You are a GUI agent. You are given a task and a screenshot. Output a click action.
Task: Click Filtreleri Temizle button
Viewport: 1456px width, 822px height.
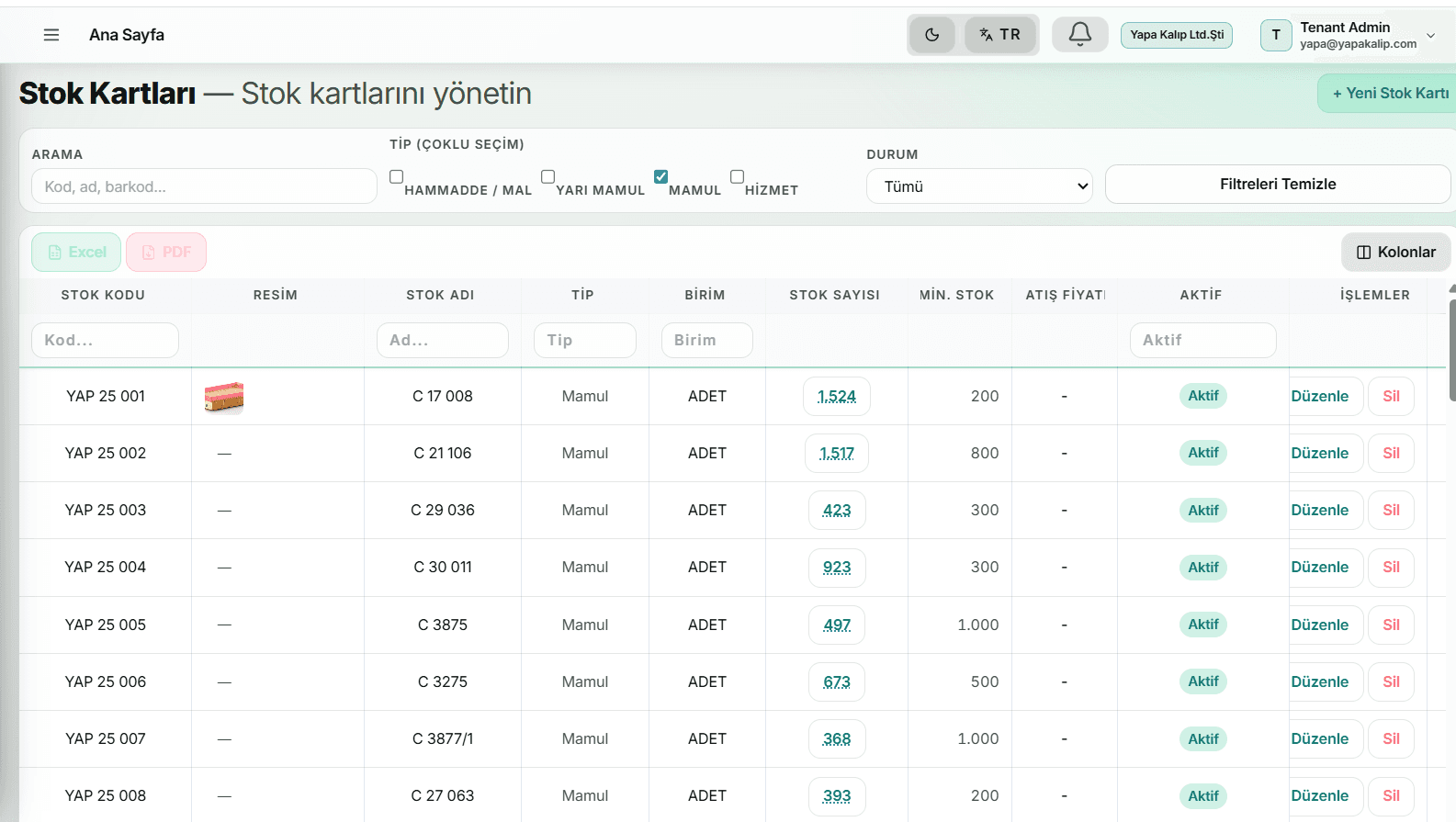click(1278, 184)
